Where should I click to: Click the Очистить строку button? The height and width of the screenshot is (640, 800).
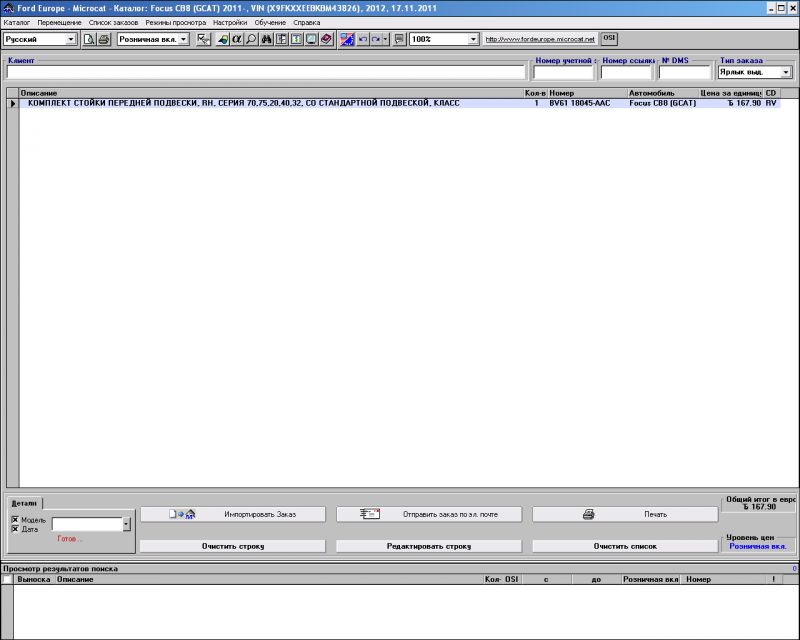[x=233, y=546]
